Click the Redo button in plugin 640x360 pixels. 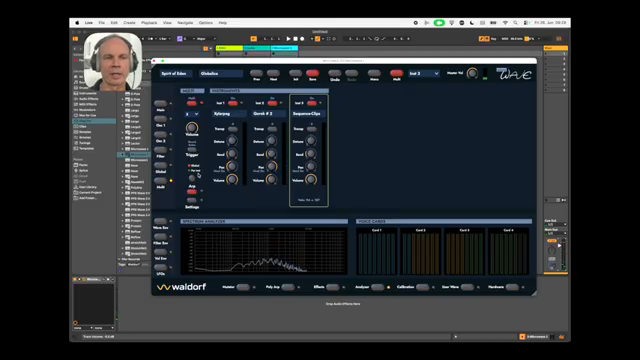351,73
